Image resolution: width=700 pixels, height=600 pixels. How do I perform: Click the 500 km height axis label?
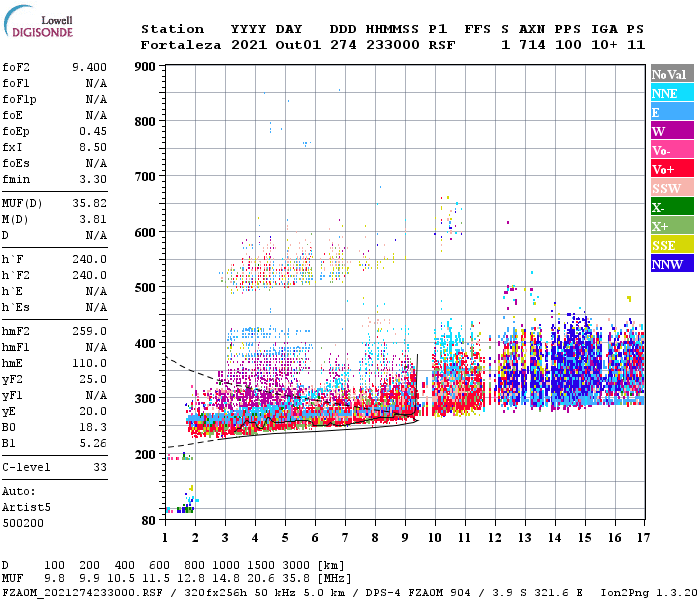click(145, 288)
